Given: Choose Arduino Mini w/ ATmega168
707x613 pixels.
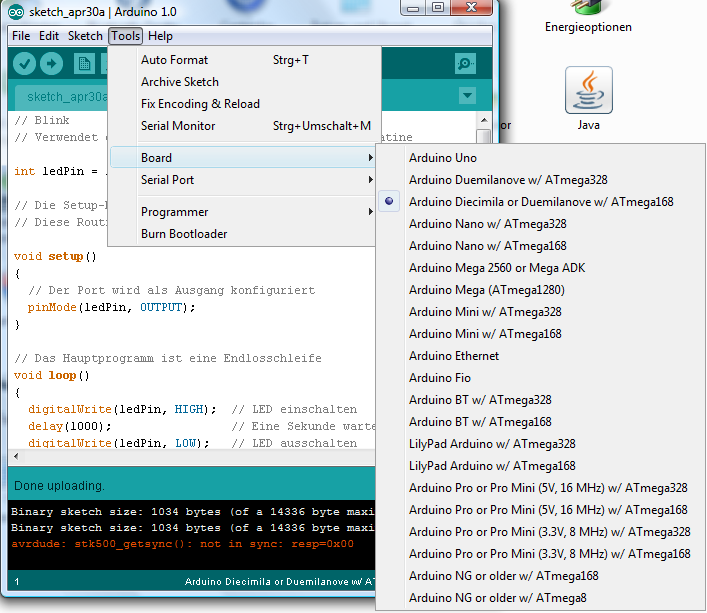Looking at the screenshot, I should [541, 334].
